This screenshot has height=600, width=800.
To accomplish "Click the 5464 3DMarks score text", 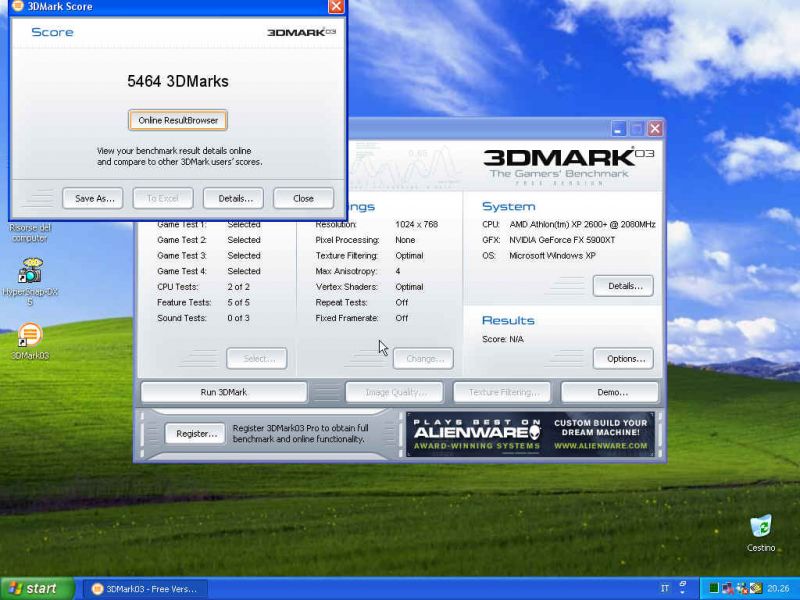I will [178, 81].
